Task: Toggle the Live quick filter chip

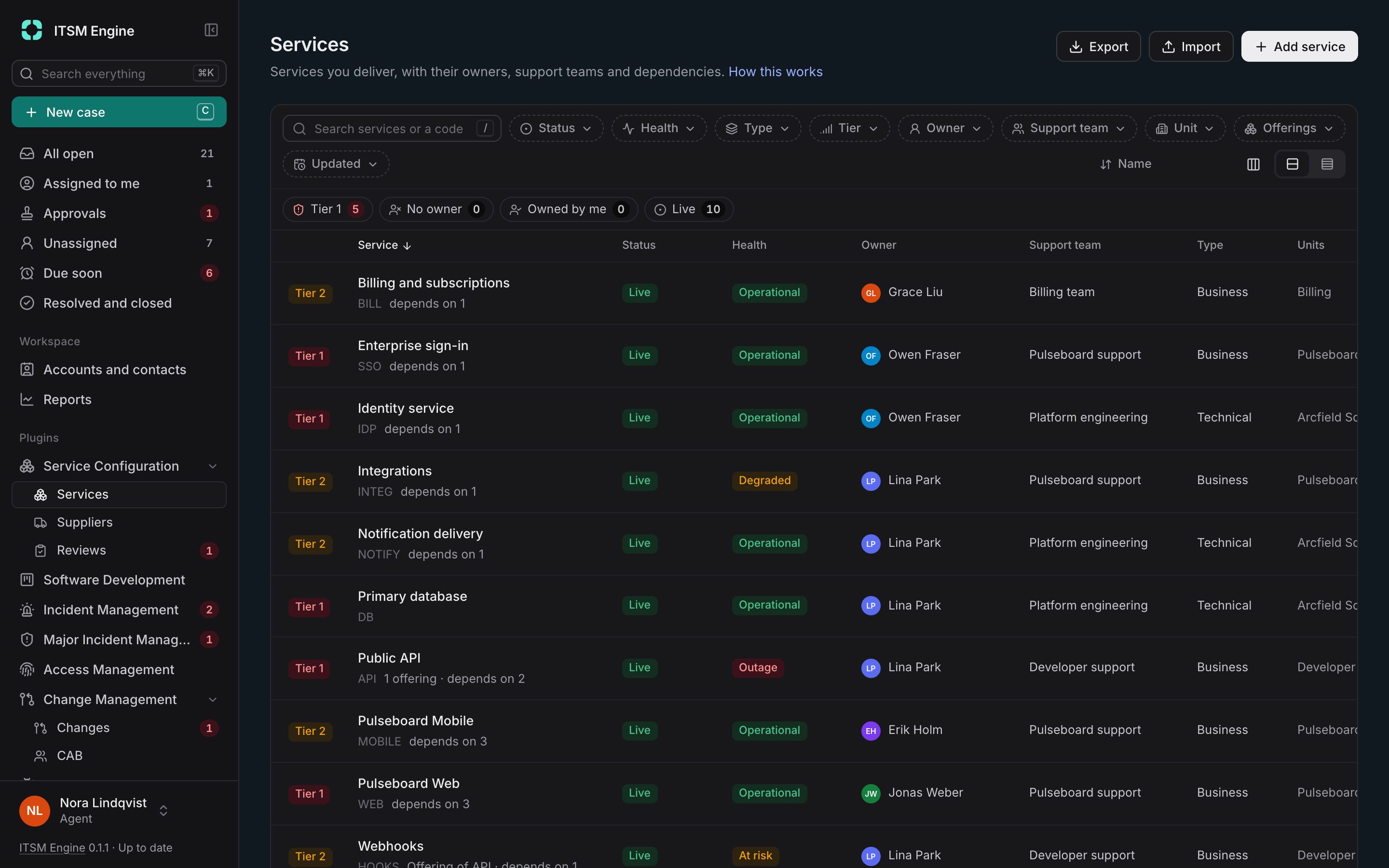Action: pyautogui.click(x=689, y=210)
